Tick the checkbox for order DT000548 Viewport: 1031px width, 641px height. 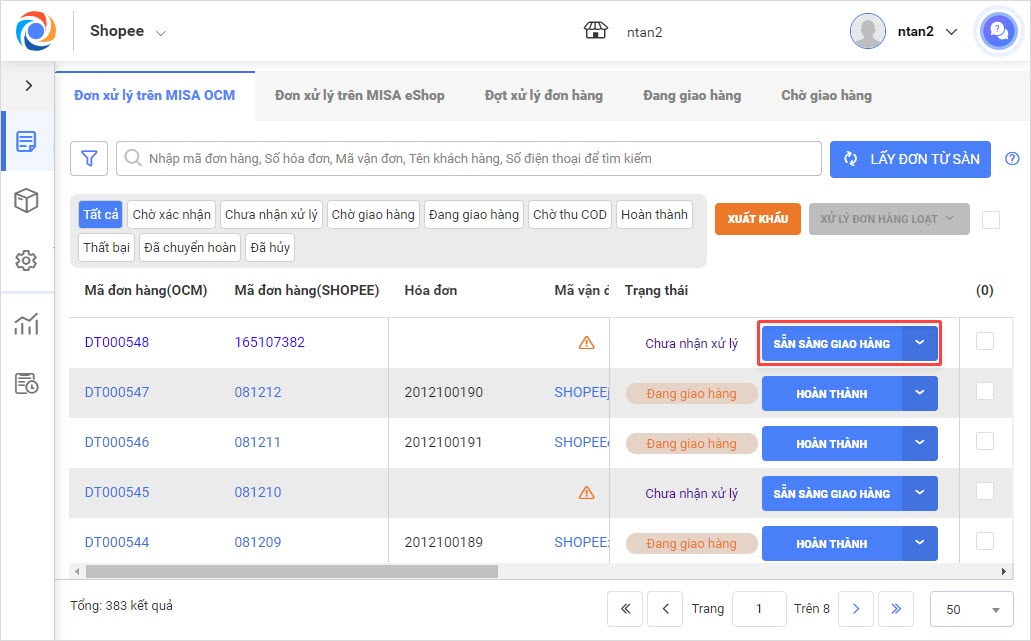coord(985,341)
